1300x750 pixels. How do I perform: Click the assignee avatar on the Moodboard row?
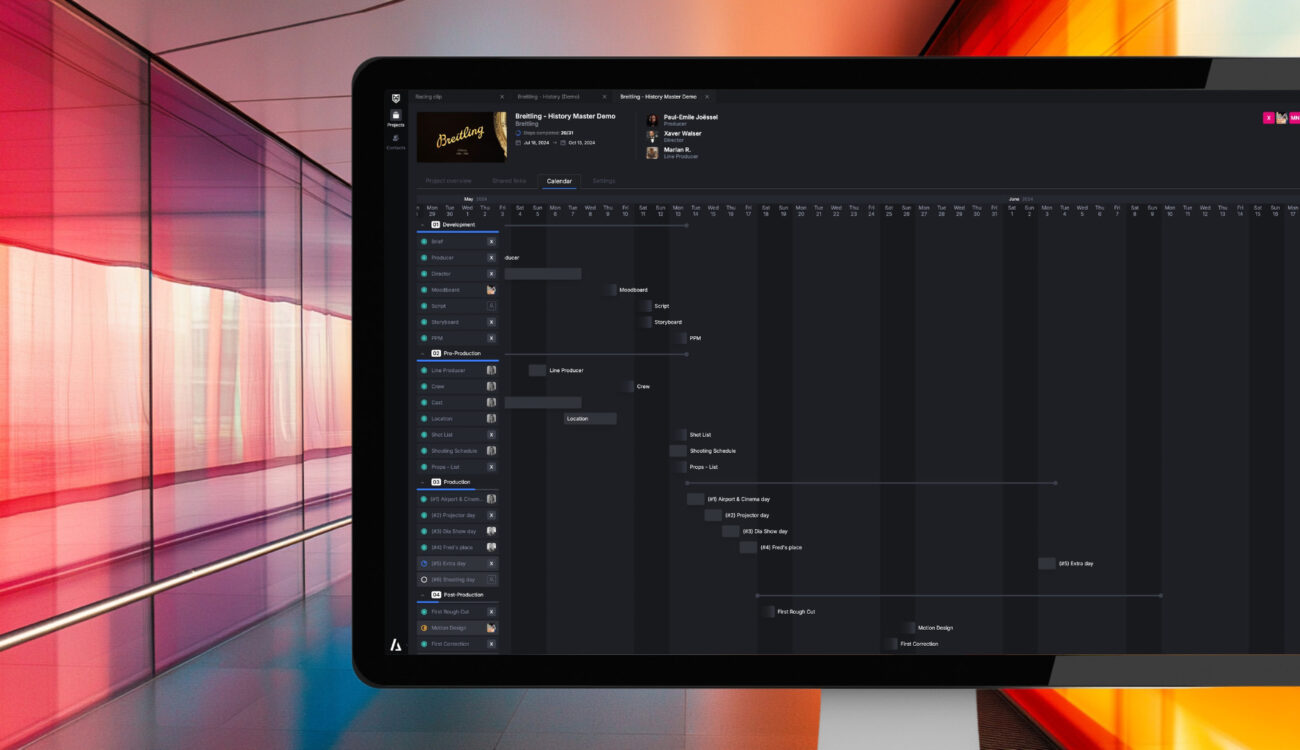[491, 290]
